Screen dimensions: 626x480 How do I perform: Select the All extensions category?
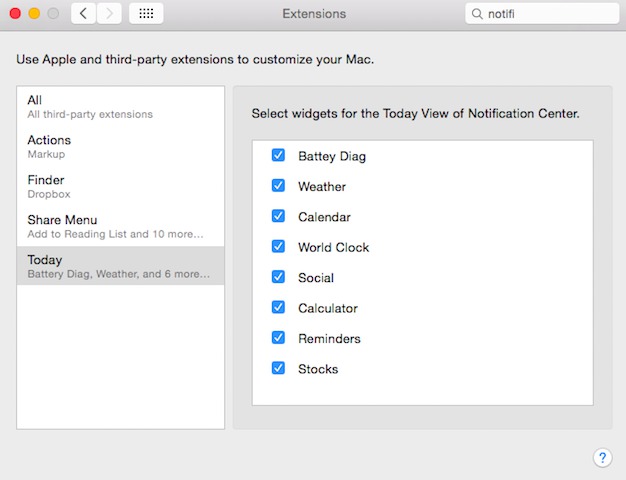tap(120, 106)
